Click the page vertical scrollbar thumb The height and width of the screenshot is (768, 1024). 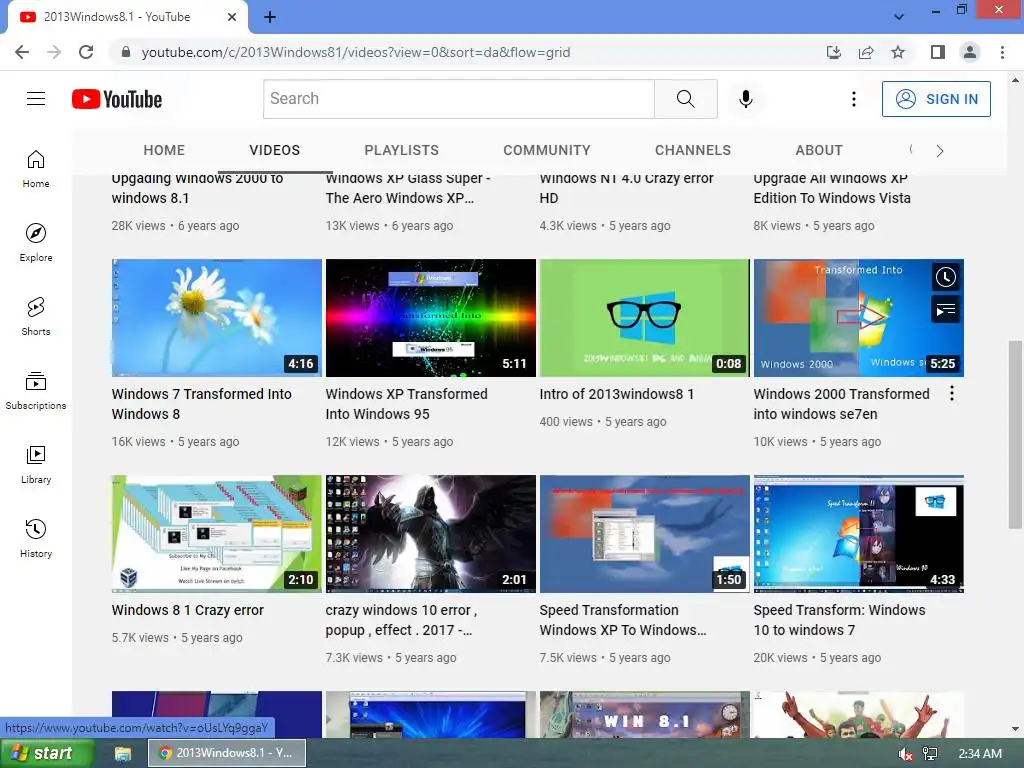[1015, 434]
